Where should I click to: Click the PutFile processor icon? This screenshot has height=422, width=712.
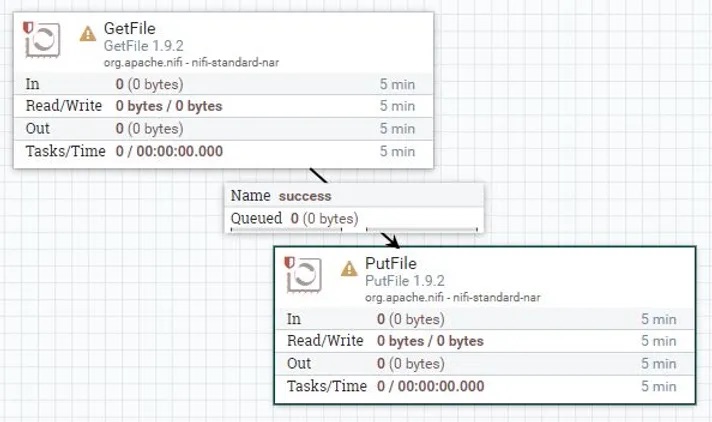pyautogui.click(x=304, y=275)
